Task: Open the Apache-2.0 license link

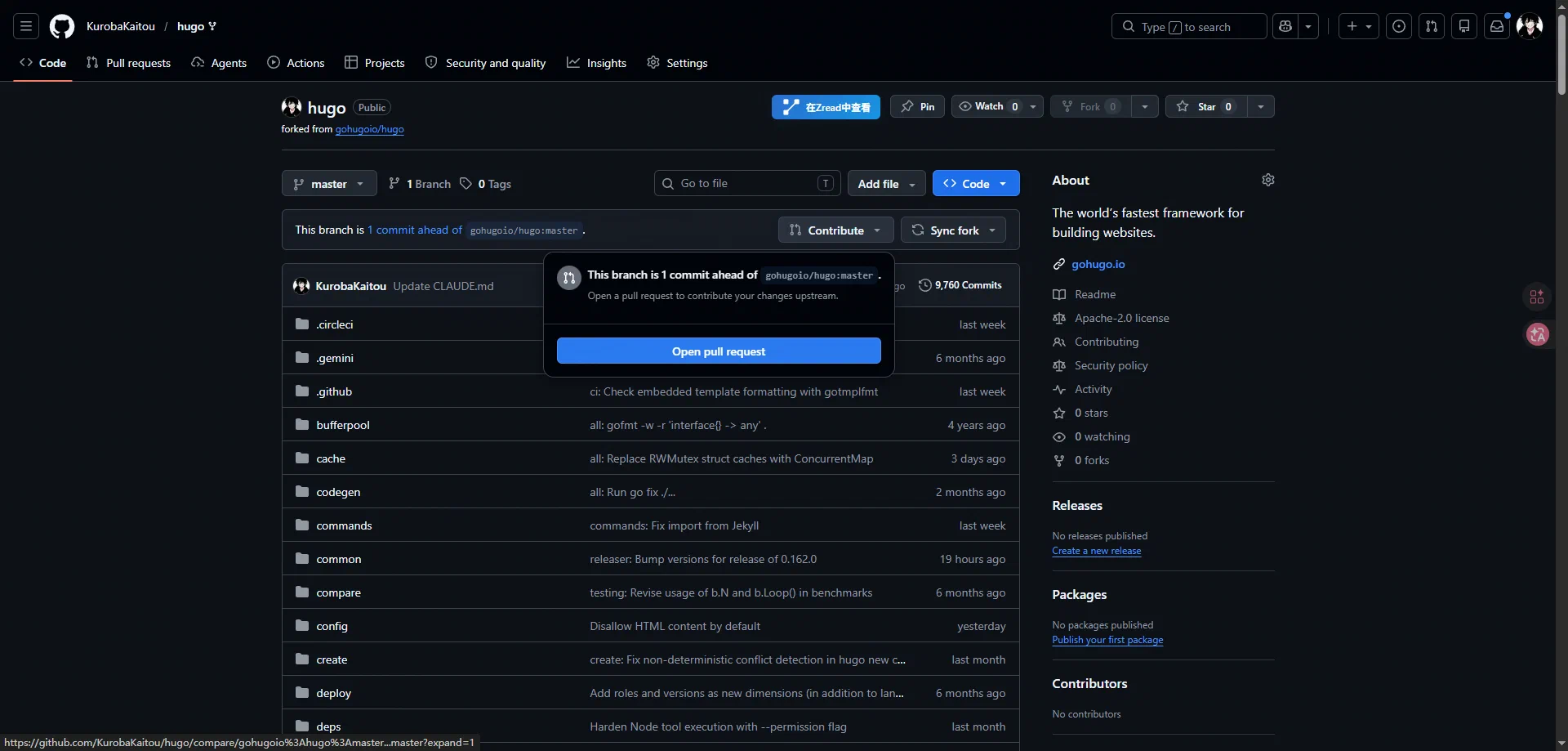Action: tap(1122, 318)
